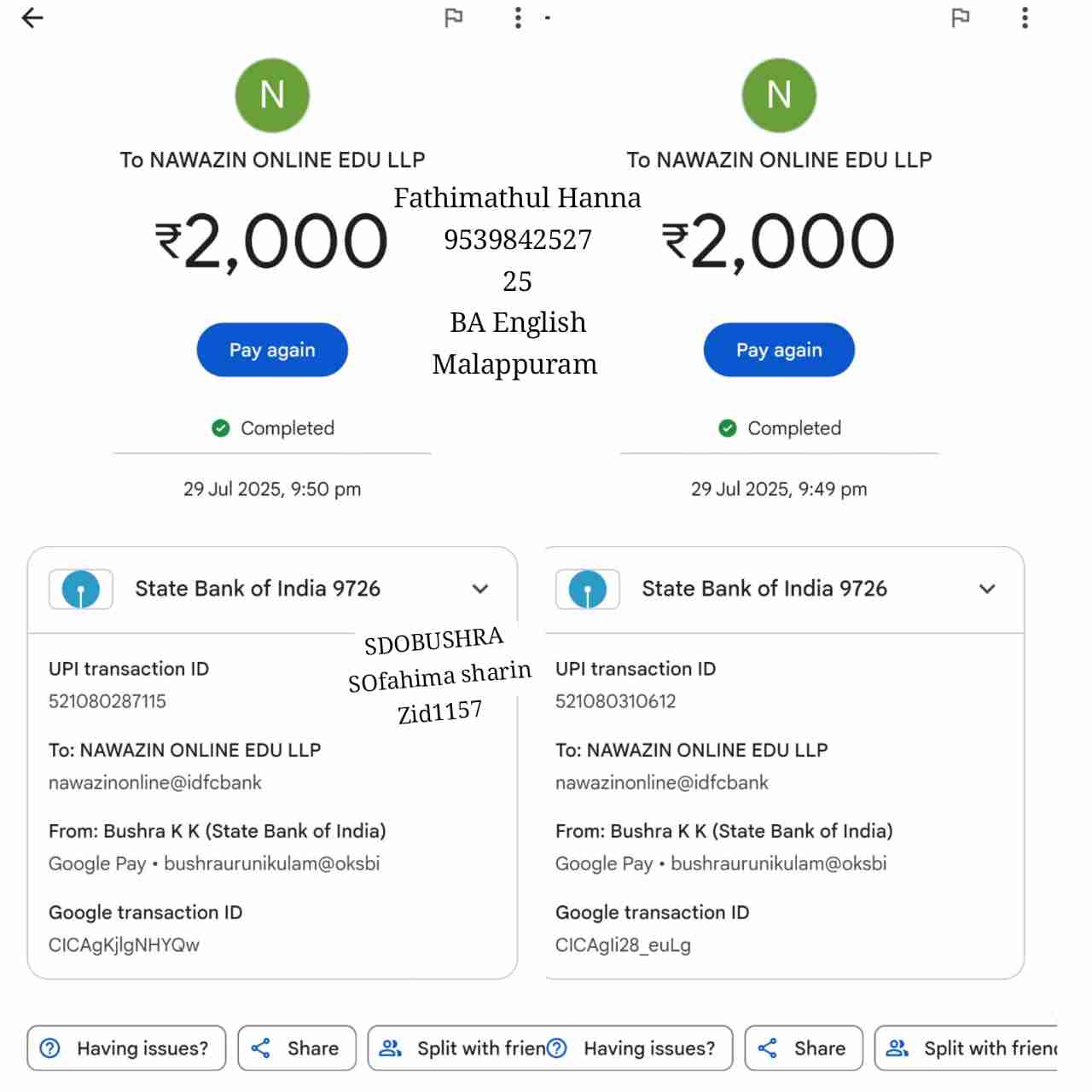Image resolution: width=1092 pixels, height=1092 pixels.
Task: Select the left UPI transaction ID 521080287115
Action: coord(107,701)
